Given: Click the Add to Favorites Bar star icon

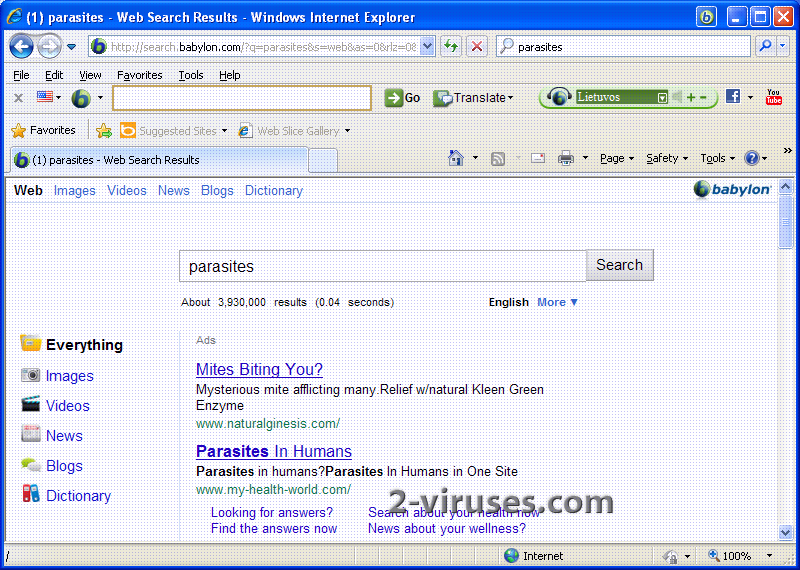Looking at the screenshot, I should click(x=104, y=130).
